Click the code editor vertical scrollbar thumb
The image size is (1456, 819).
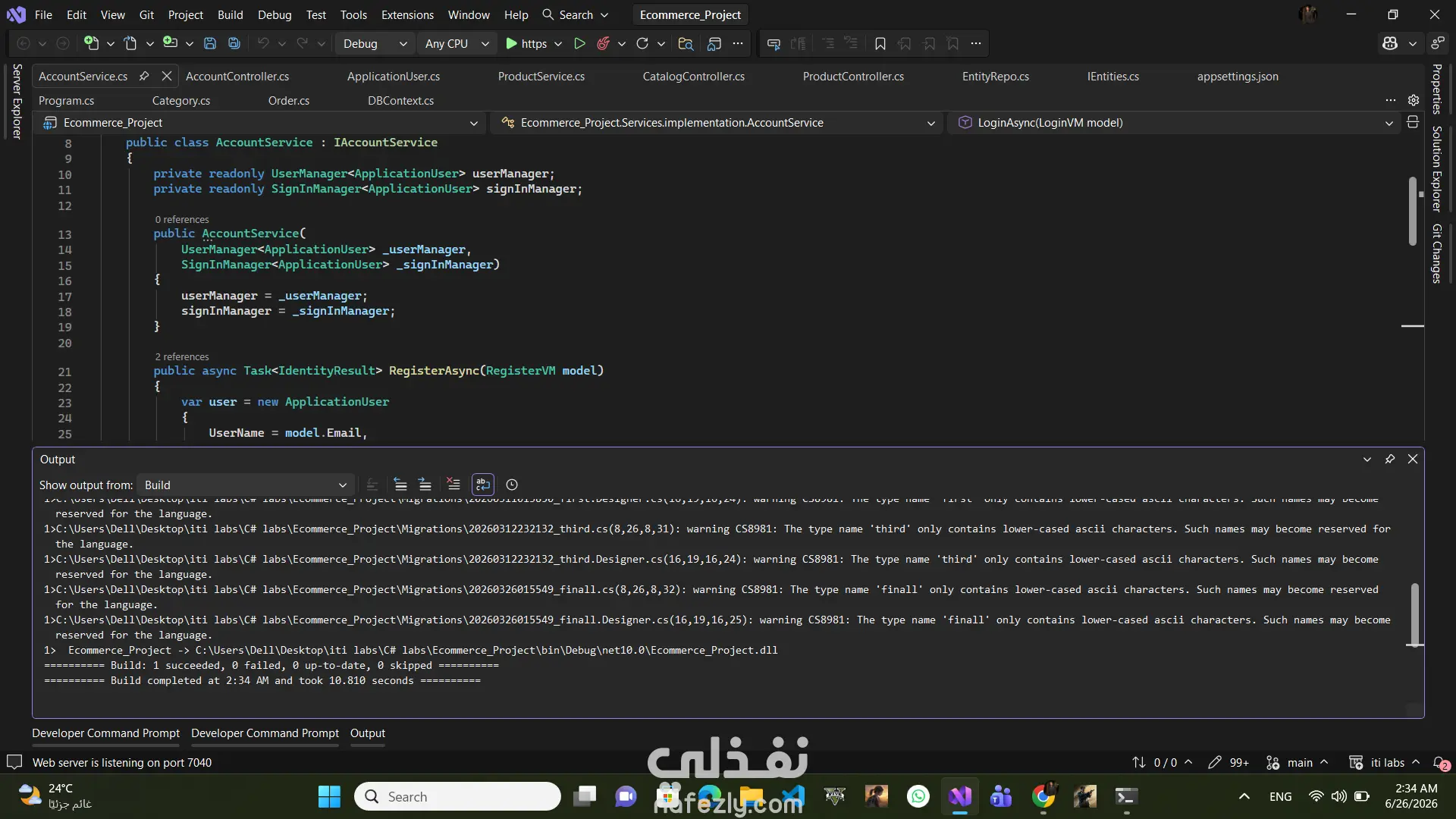point(1412,211)
